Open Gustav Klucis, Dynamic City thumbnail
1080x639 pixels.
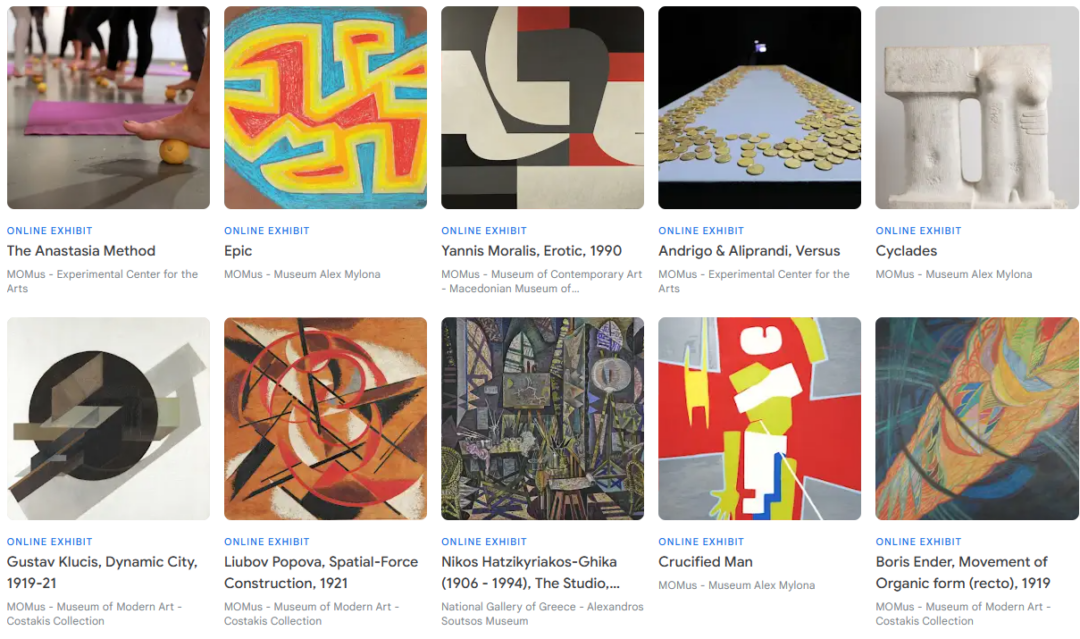coord(108,419)
